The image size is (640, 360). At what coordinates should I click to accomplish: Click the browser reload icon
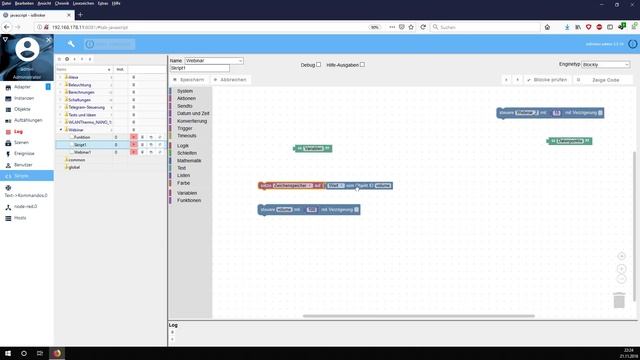[x=423, y=27]
